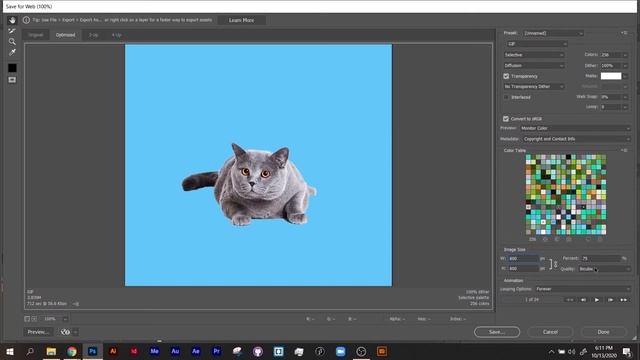Viewport: 640px width, 360px height.
Task: Switch to the Original tab
Action: (36, 35)
